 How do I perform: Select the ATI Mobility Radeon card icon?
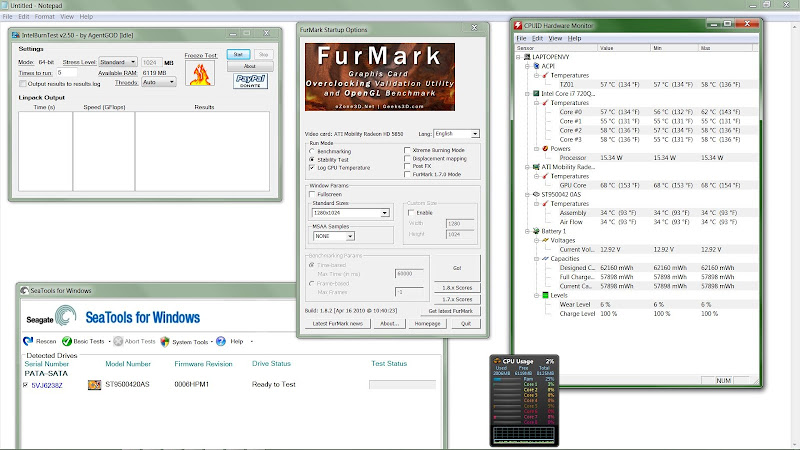(x=536, y=167)
